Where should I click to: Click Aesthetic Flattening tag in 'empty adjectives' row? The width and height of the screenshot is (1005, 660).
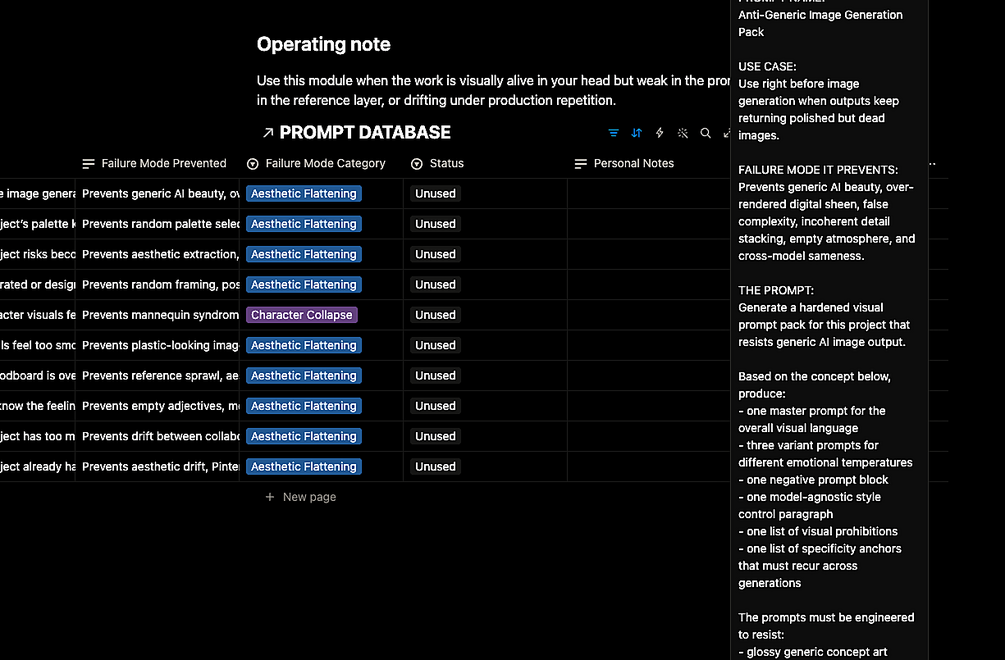point(304,406)
